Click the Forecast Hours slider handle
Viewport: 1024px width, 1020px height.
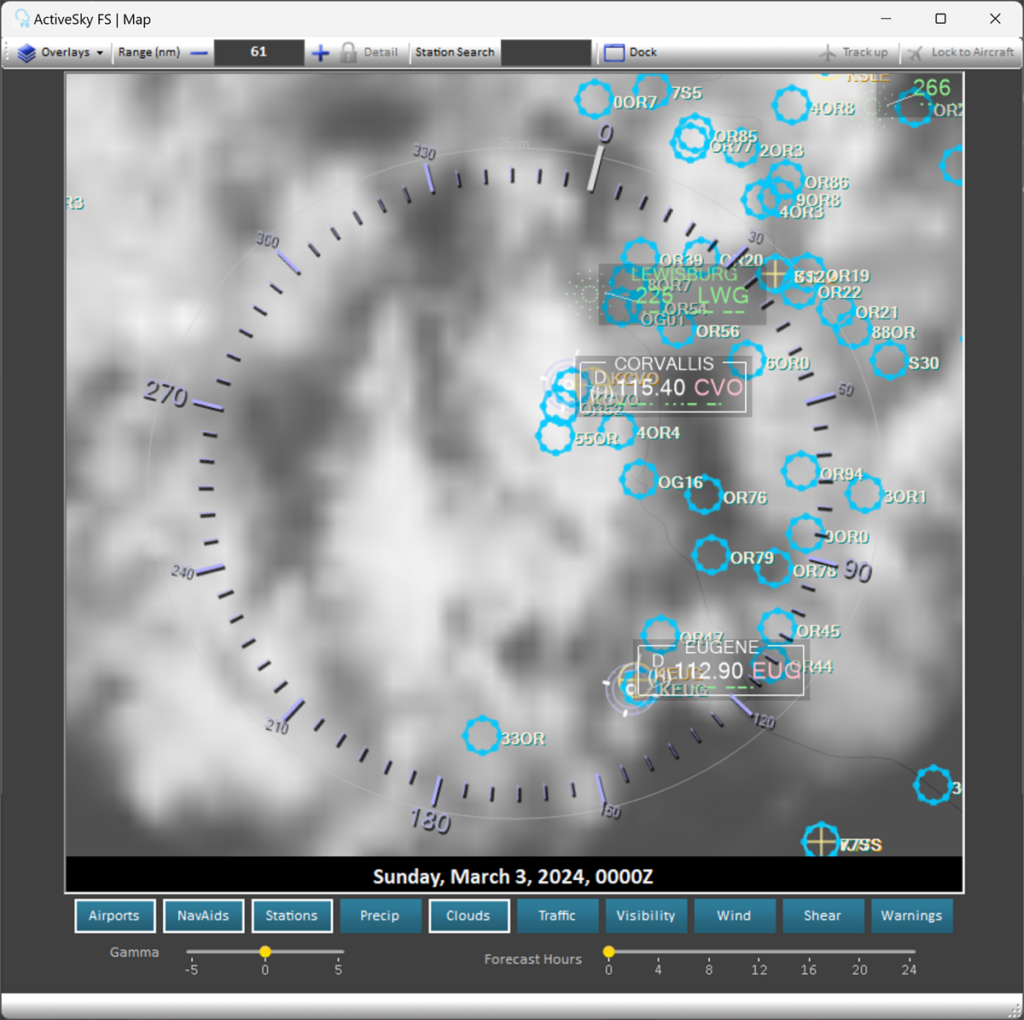(609, 952)
